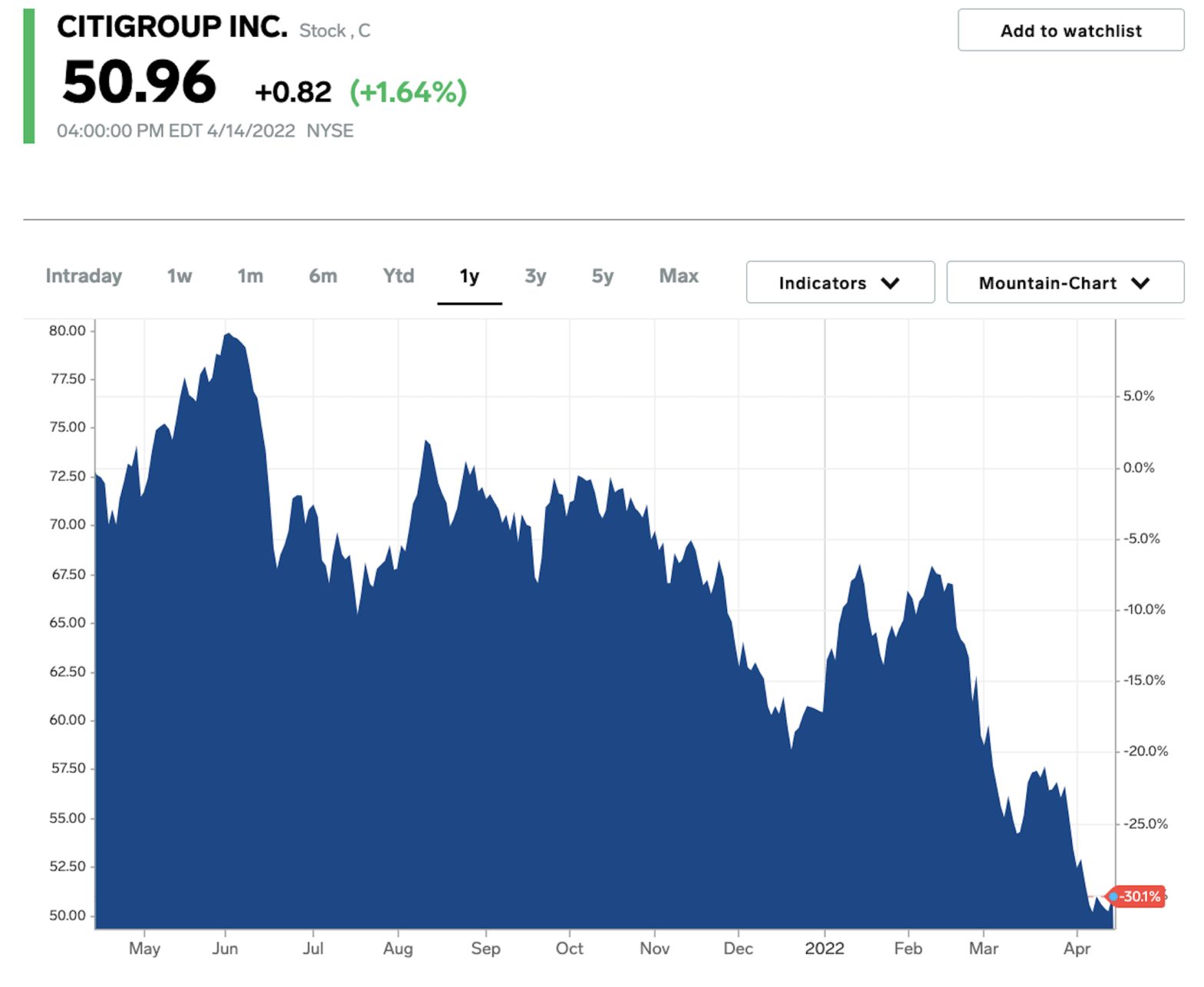Select the 3y time range

[535, 276]
